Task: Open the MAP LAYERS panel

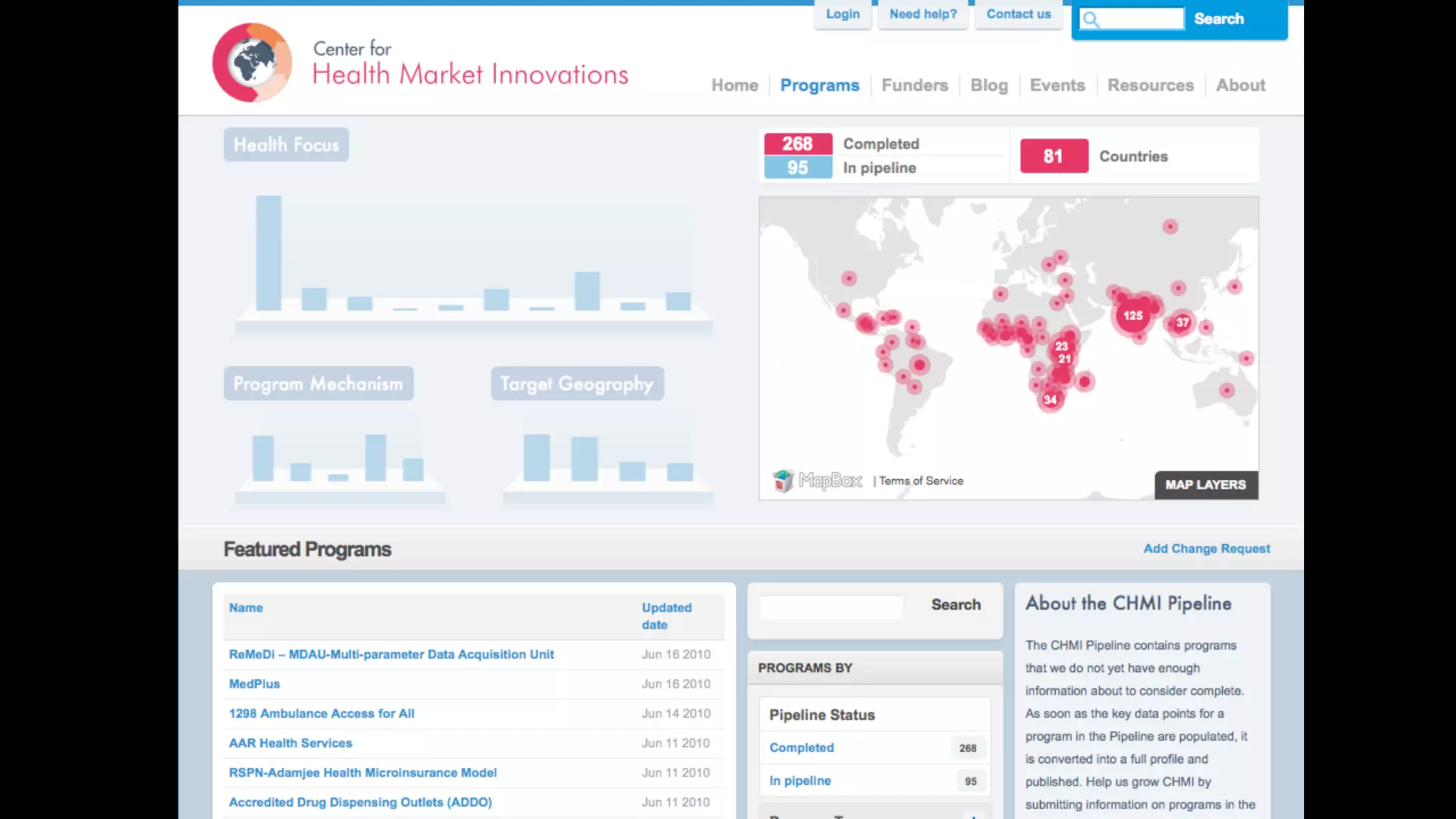Action: (x=1206, y=485)
